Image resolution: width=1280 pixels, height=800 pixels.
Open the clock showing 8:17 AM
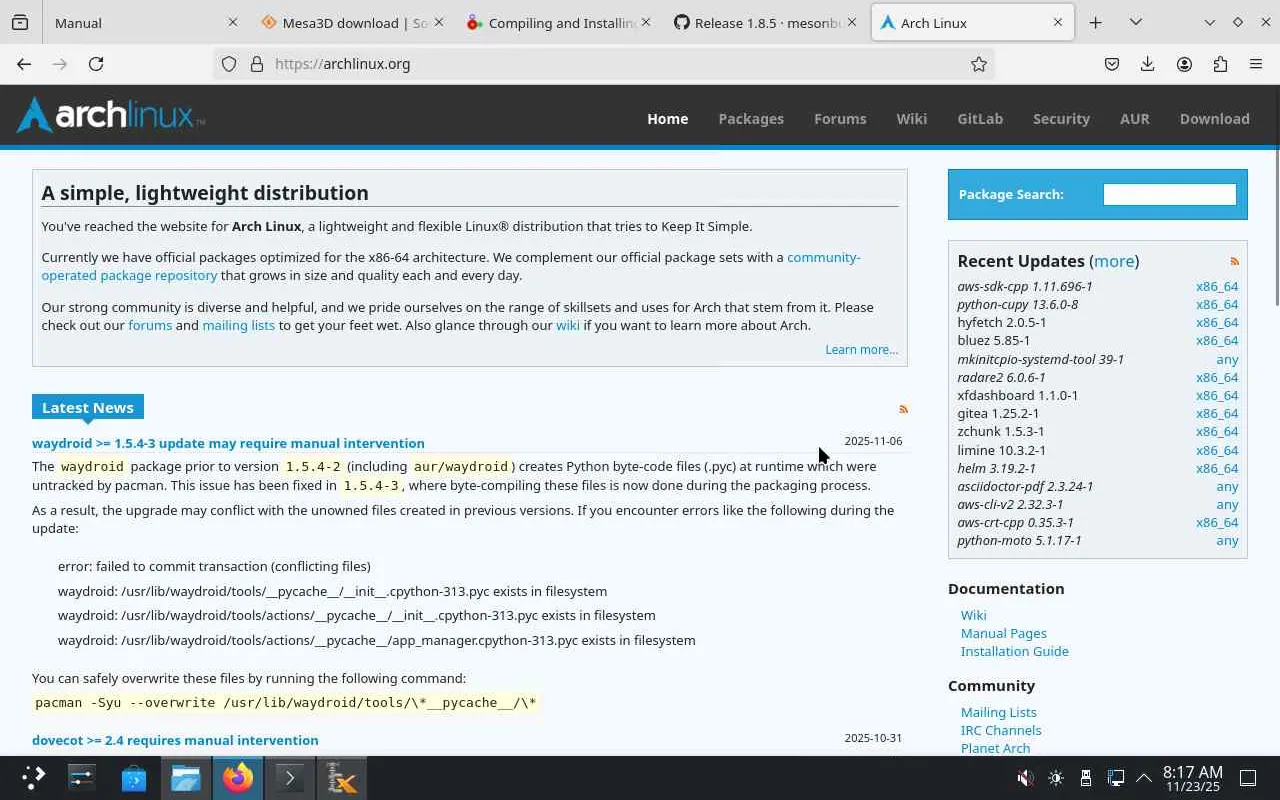tap(1193, 778)
